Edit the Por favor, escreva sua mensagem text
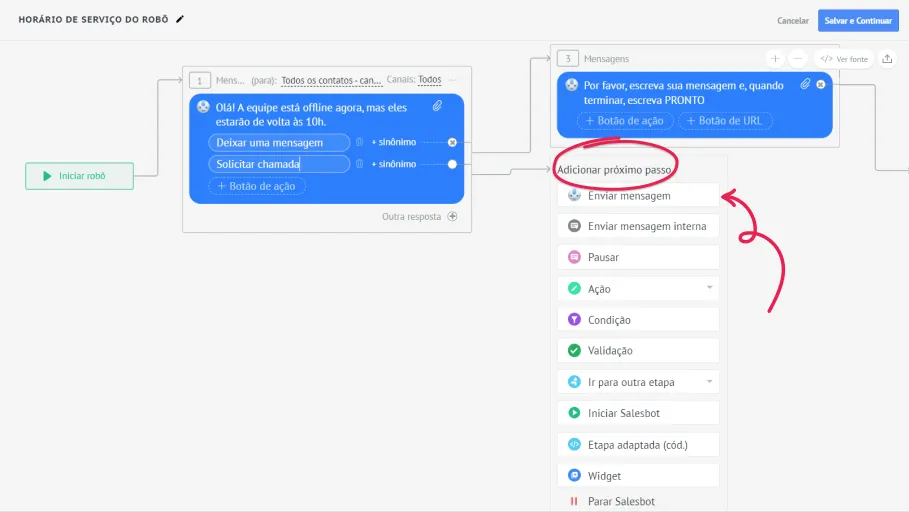This screenshot has width=909, height=512. click(683, 93)
